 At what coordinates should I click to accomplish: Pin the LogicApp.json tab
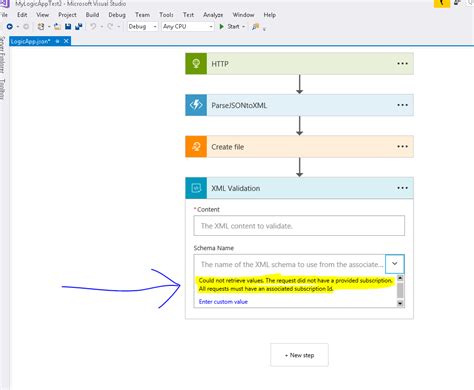[x=57, y=41]
